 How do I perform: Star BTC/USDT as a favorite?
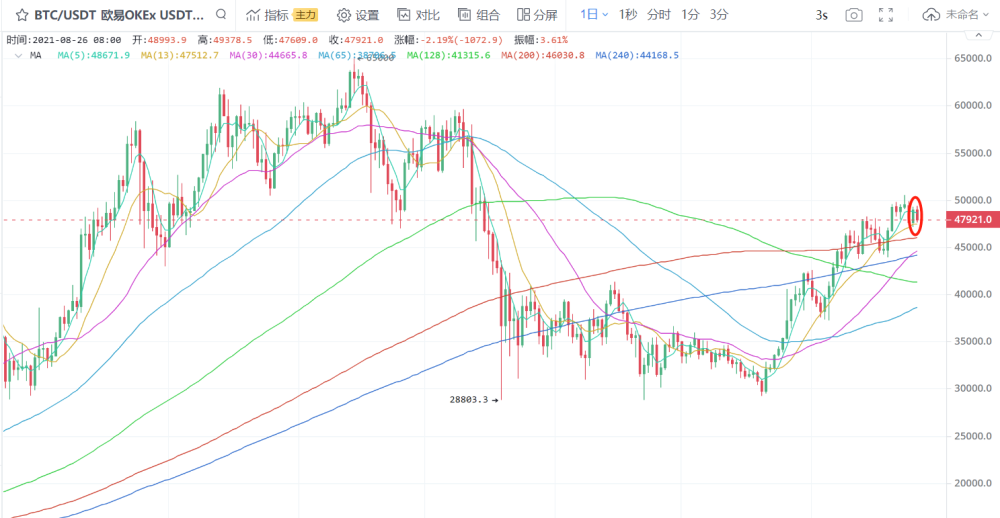(21, 15)
